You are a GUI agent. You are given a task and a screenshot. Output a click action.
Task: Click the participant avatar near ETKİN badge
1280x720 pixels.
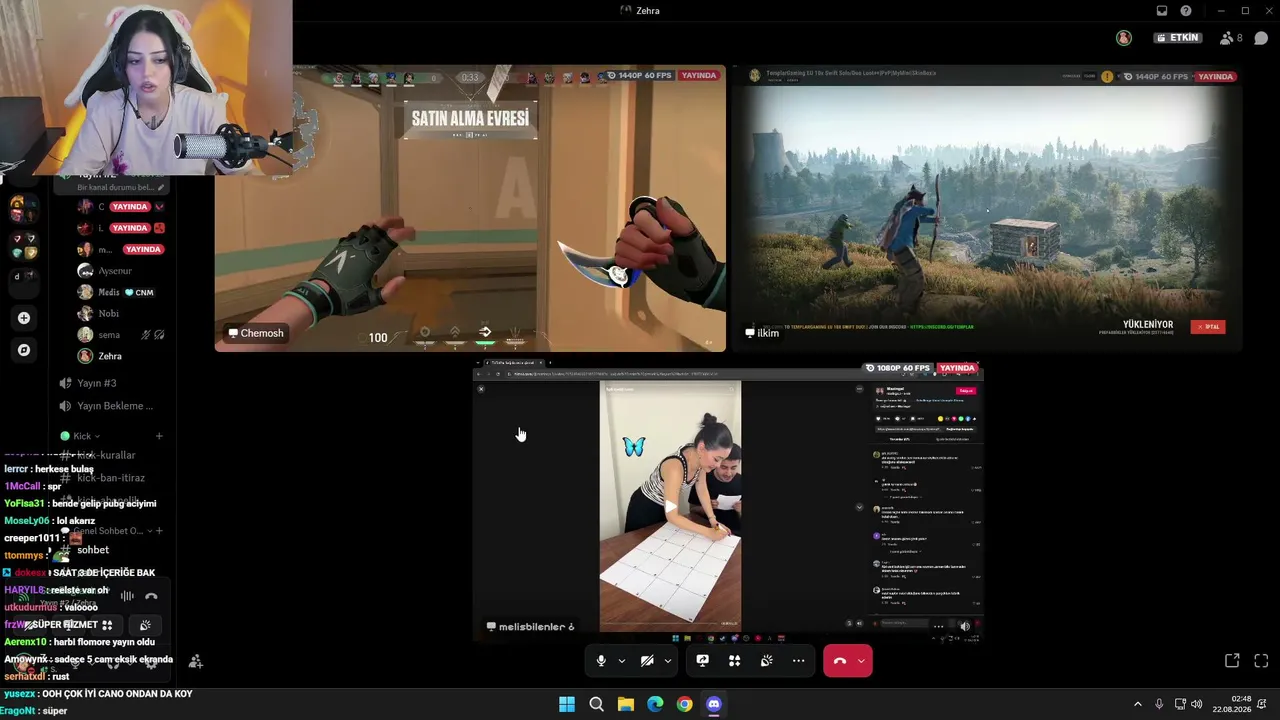[1124, 38]
